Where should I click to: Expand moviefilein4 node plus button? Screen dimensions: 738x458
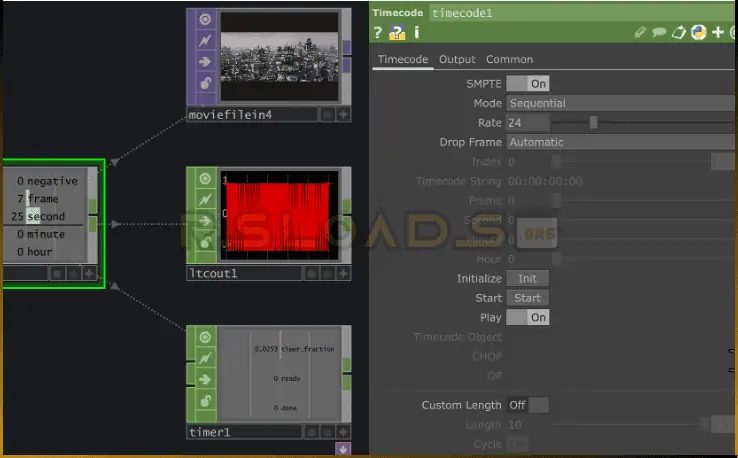coord(343,115)
